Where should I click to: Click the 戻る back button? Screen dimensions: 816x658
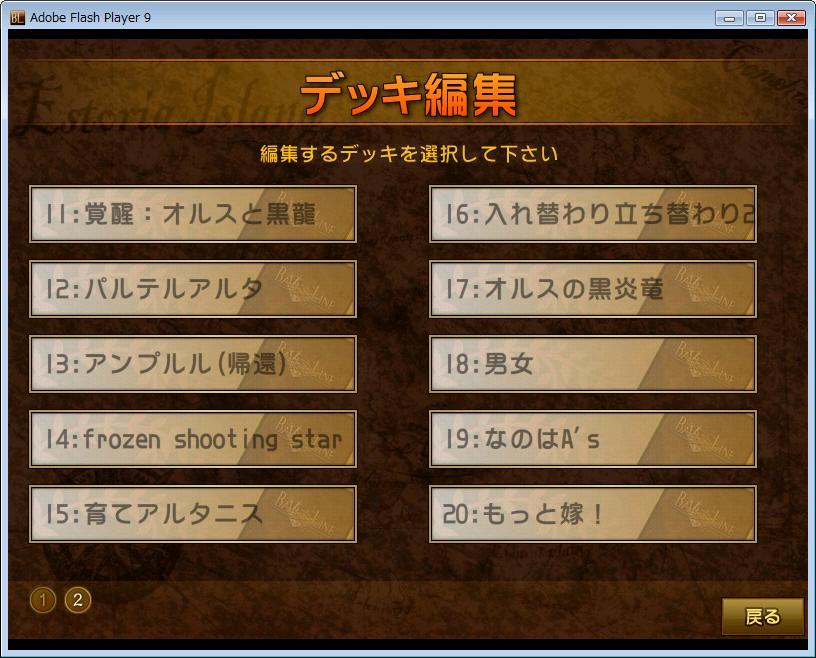[x=762, y=616]
